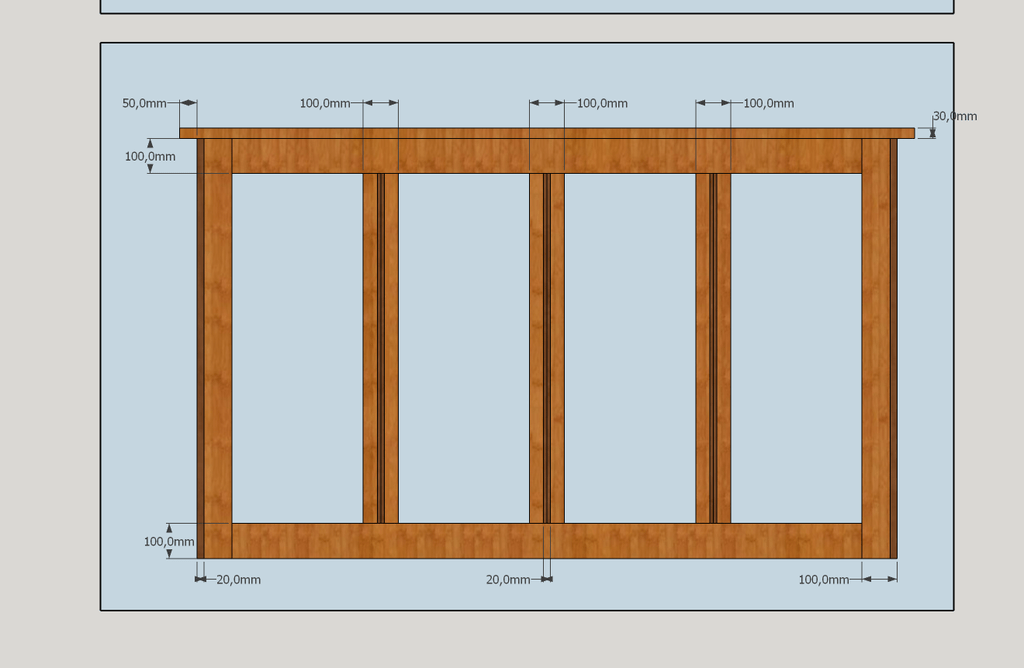The height and width of the screenshot is (668, 1024).
Task: Click the 20,0mm label under the left leg
Action: pyautogui.click(x=238, y=580)
